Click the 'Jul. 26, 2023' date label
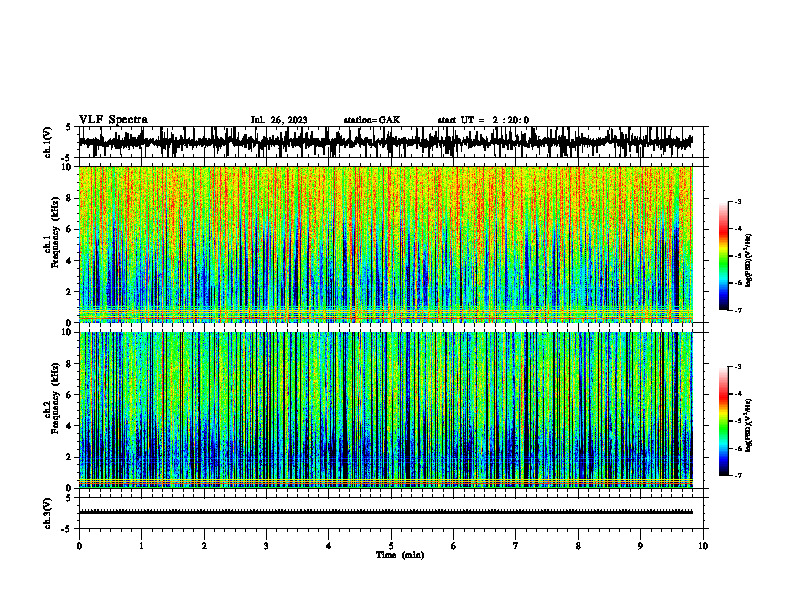The width and height of the screenshot is (792, 612). coord(279,120)
